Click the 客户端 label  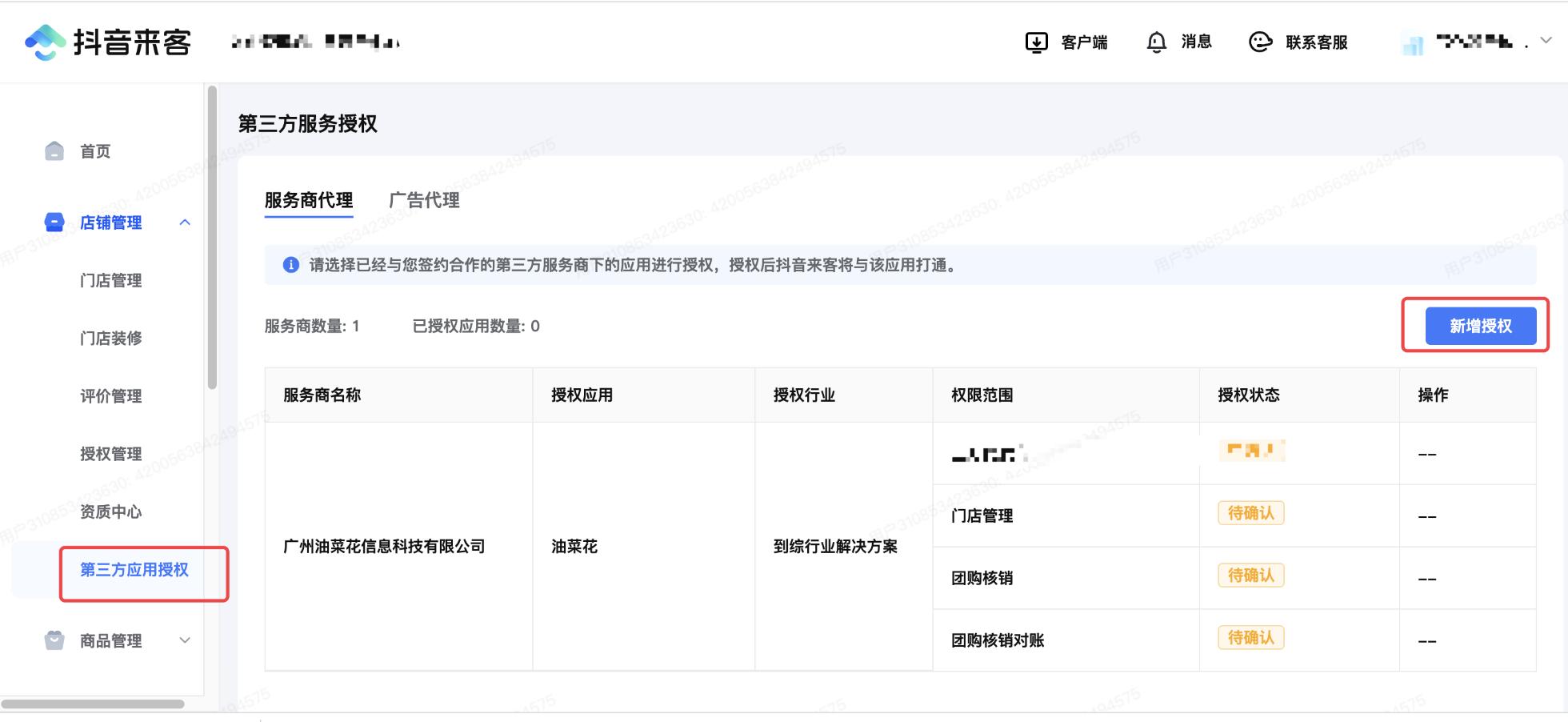coord(1084,42)
